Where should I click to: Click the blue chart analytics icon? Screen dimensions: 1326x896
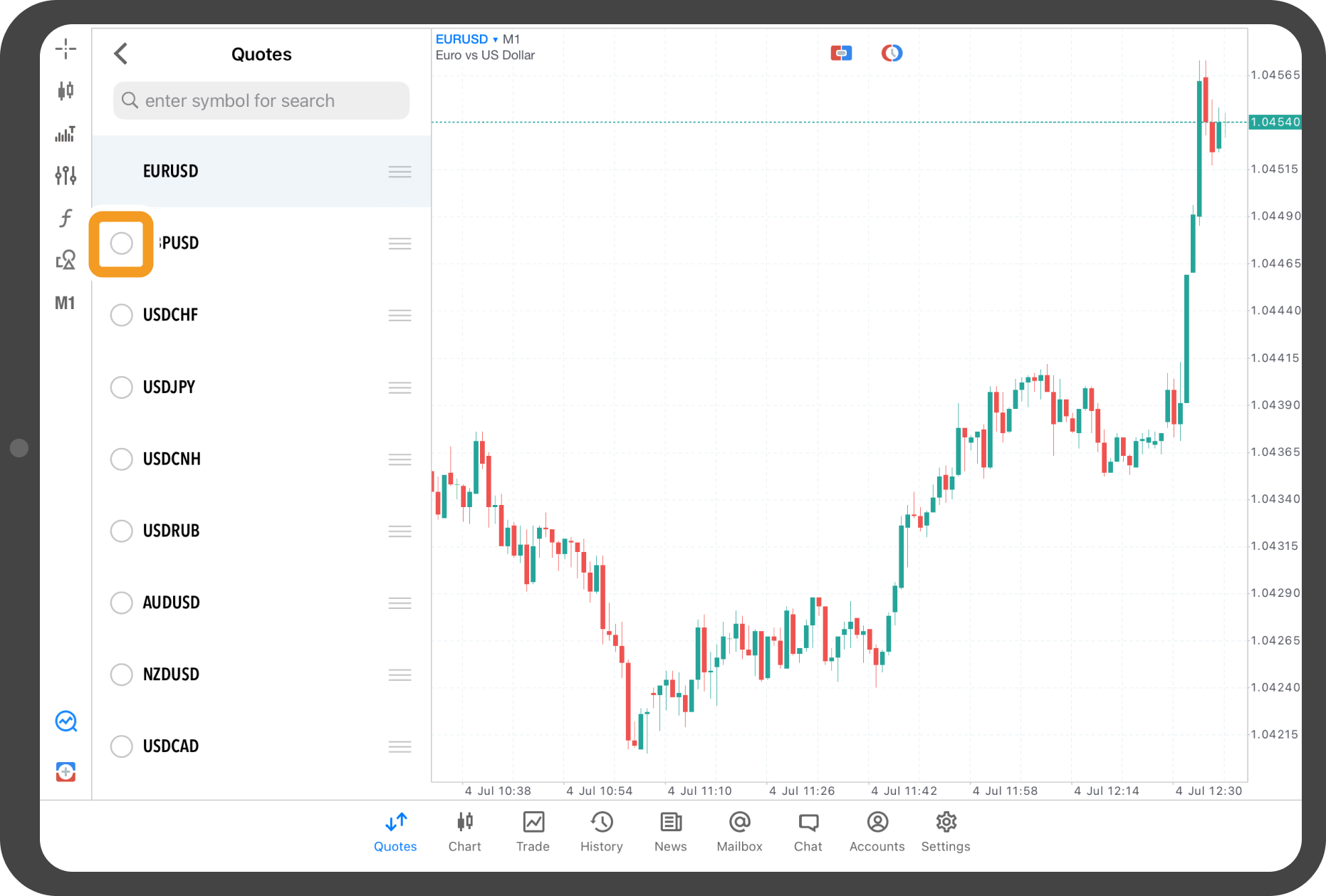[x=66, y=722]
